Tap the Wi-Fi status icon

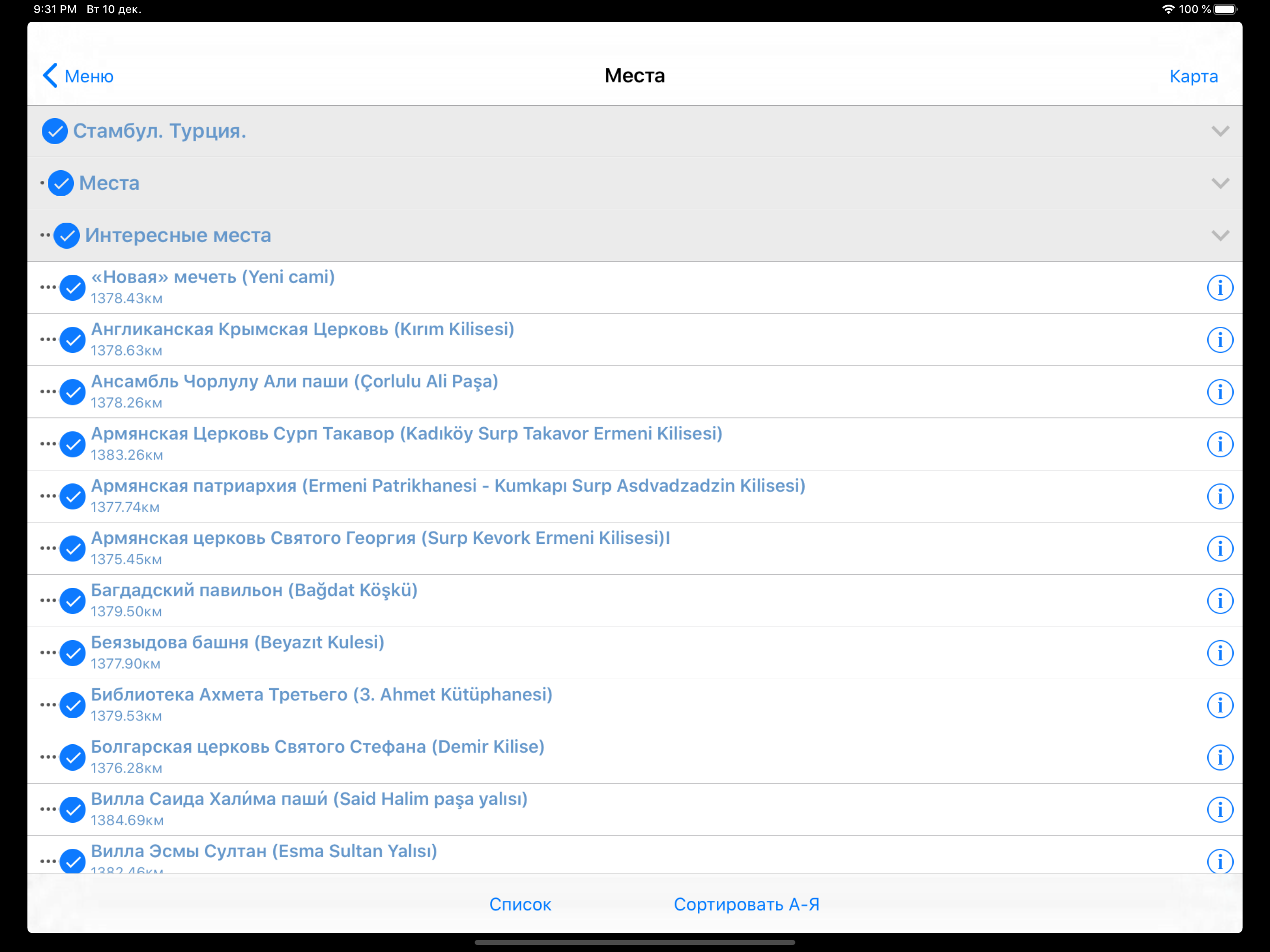click(x=1168, y=9)
